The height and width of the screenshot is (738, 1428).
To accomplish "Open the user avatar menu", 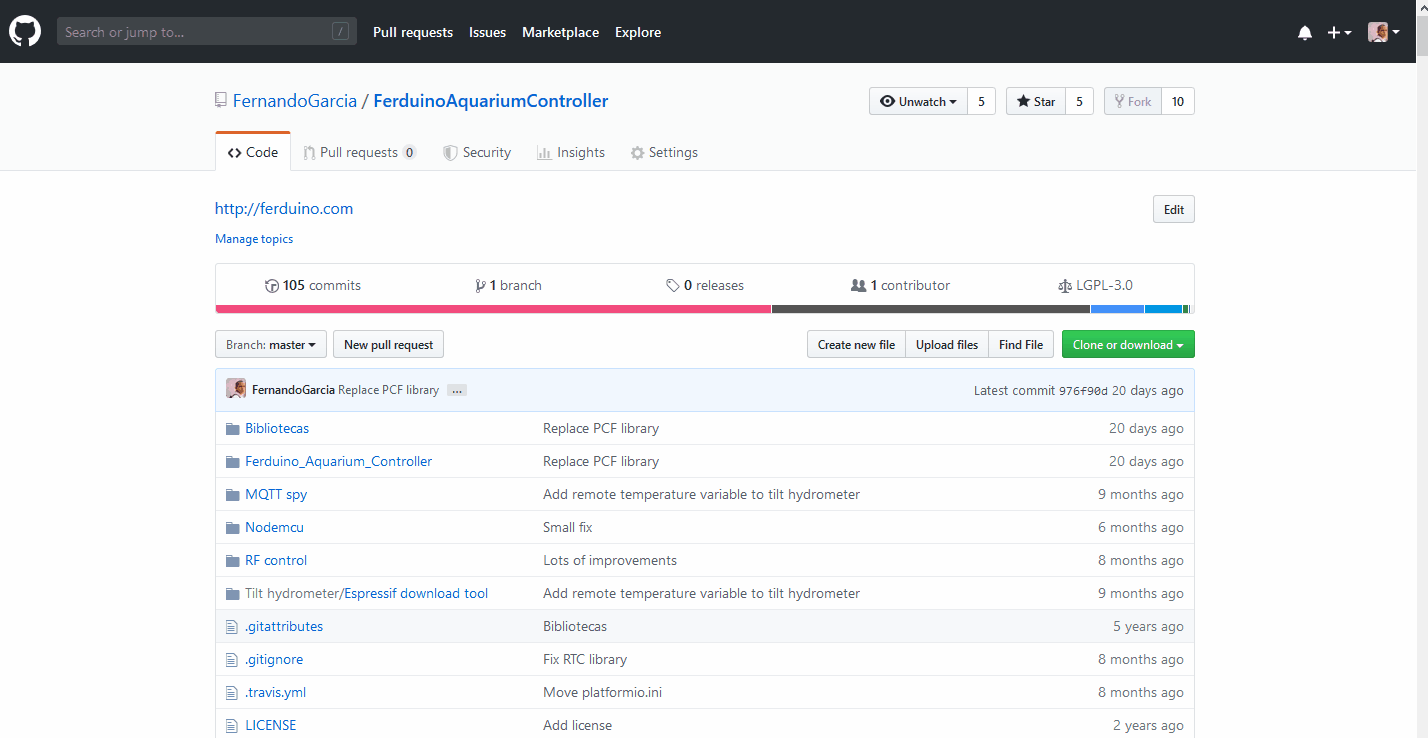I will point(1384,33).
